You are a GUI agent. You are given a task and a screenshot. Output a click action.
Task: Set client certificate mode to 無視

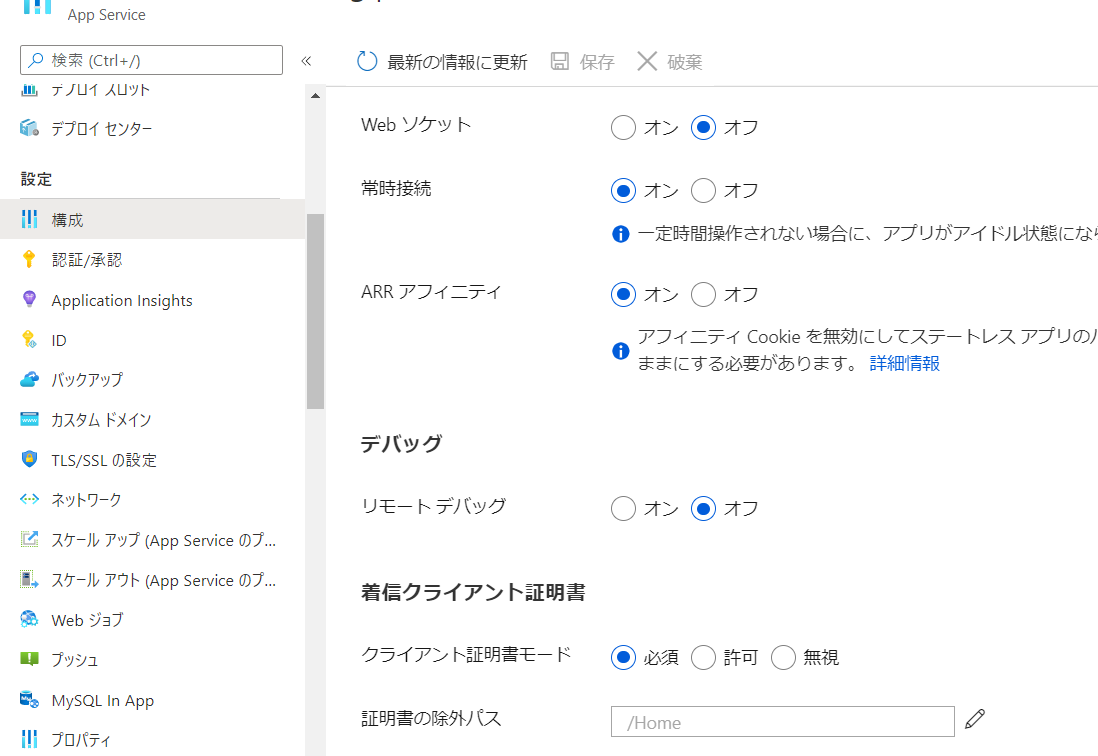pyautogui.click(x=783, y=657)
